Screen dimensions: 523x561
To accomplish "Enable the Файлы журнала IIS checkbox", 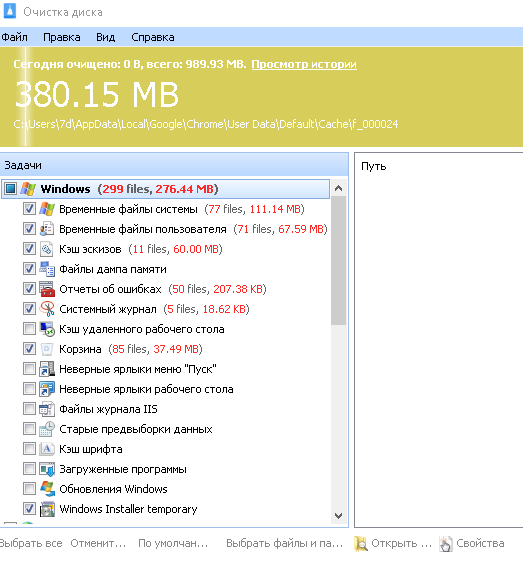I will pos(29,409).
